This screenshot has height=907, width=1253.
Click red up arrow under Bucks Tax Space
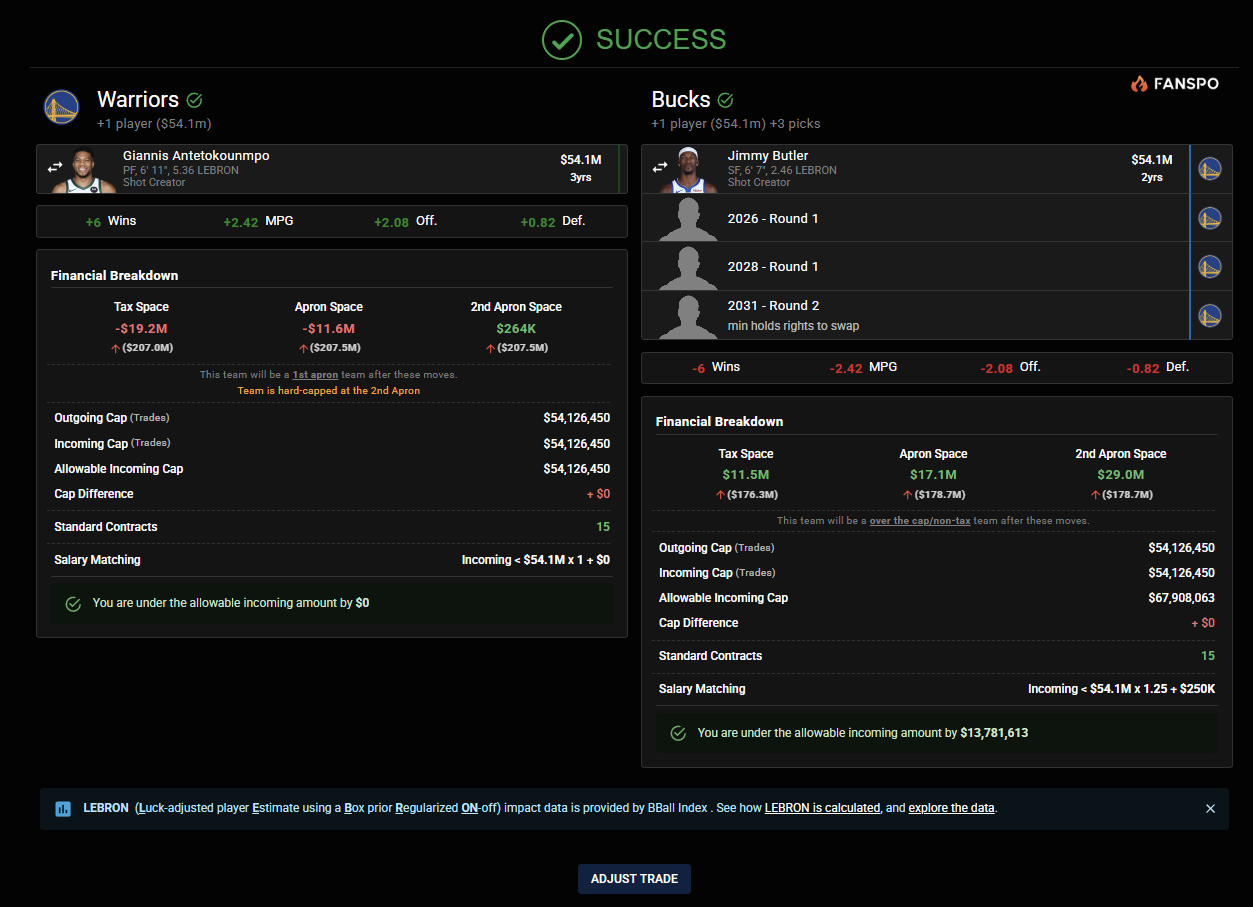[720, 495]
